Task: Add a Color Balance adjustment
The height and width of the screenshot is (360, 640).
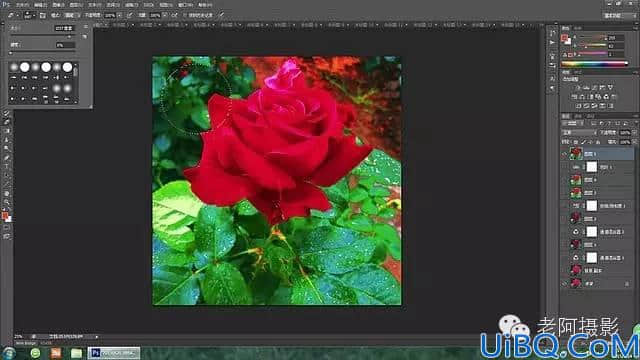Action: point(583,97)
